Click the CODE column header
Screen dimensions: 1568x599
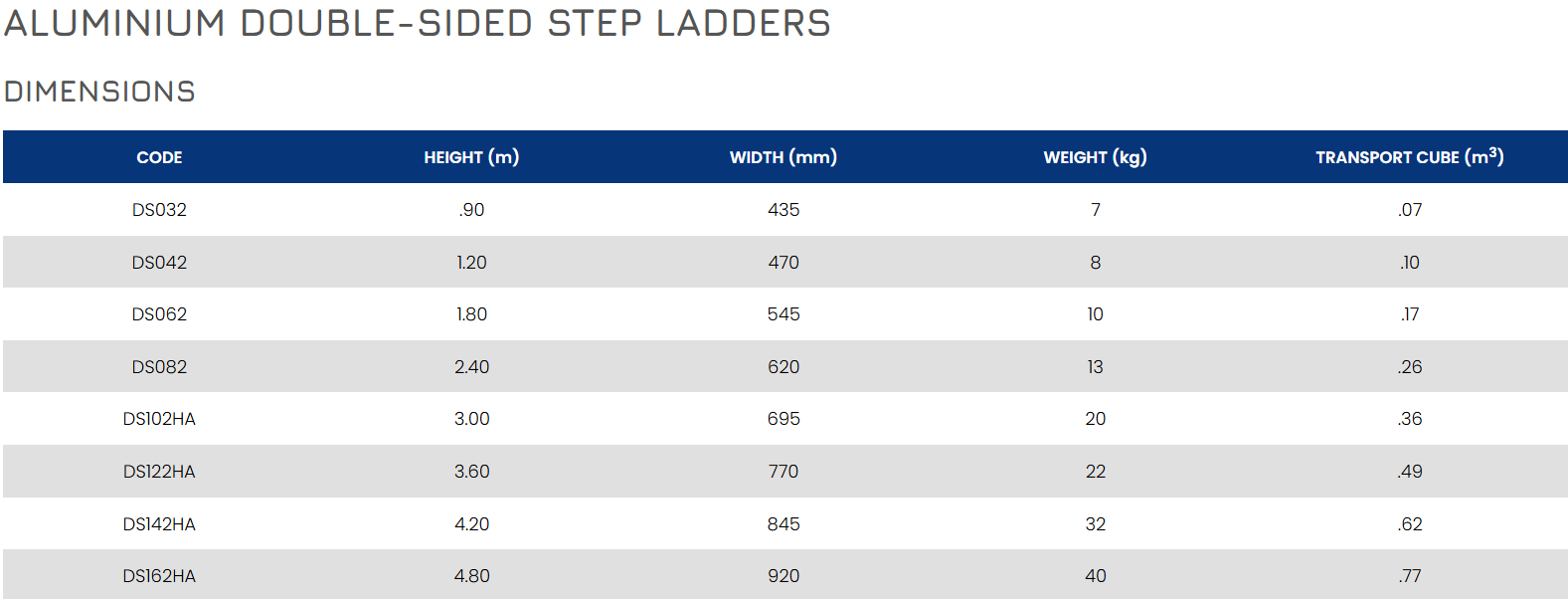click(x=159, y=157)
